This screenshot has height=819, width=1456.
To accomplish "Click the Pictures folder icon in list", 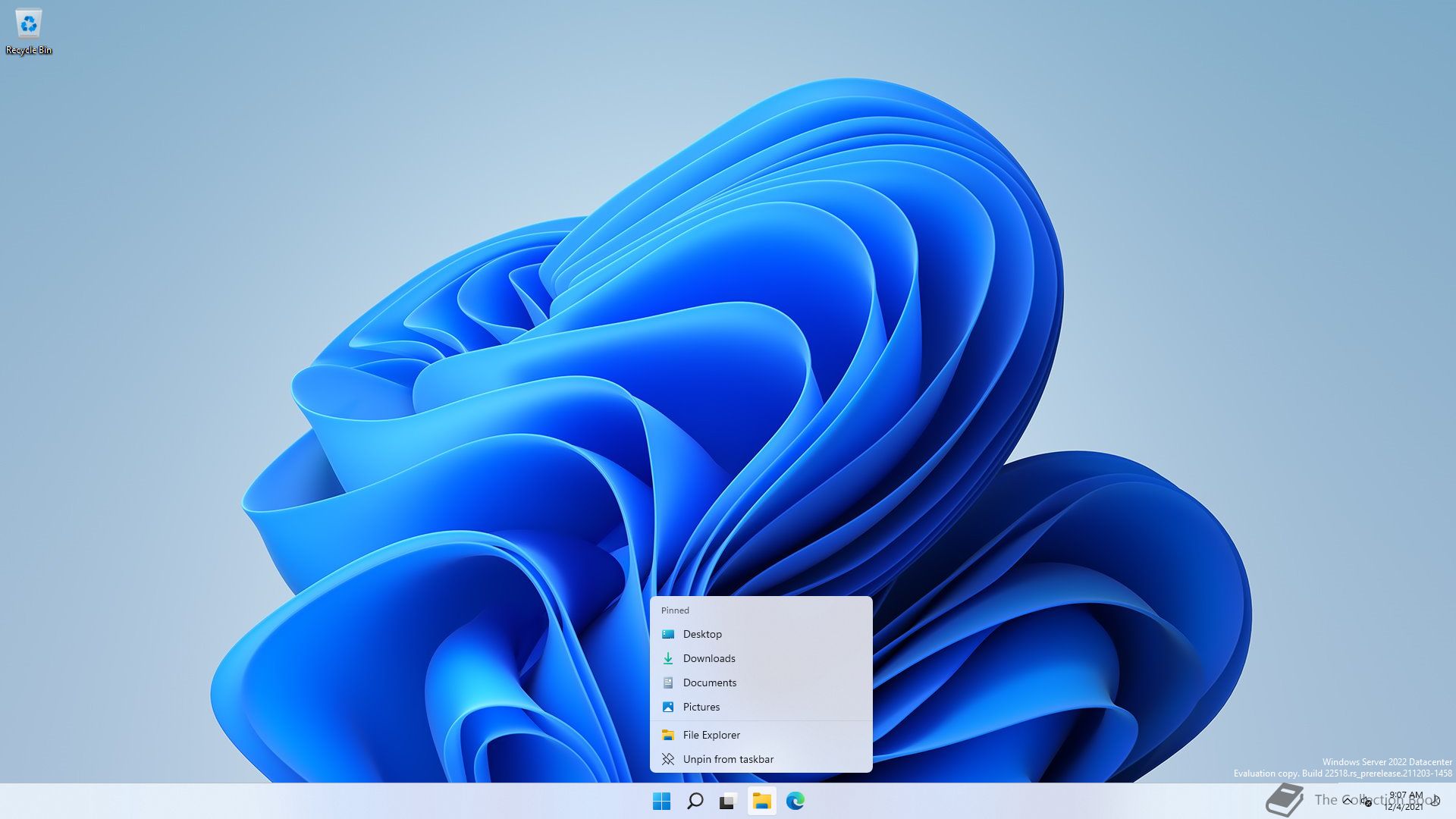I will coord(668,707).
